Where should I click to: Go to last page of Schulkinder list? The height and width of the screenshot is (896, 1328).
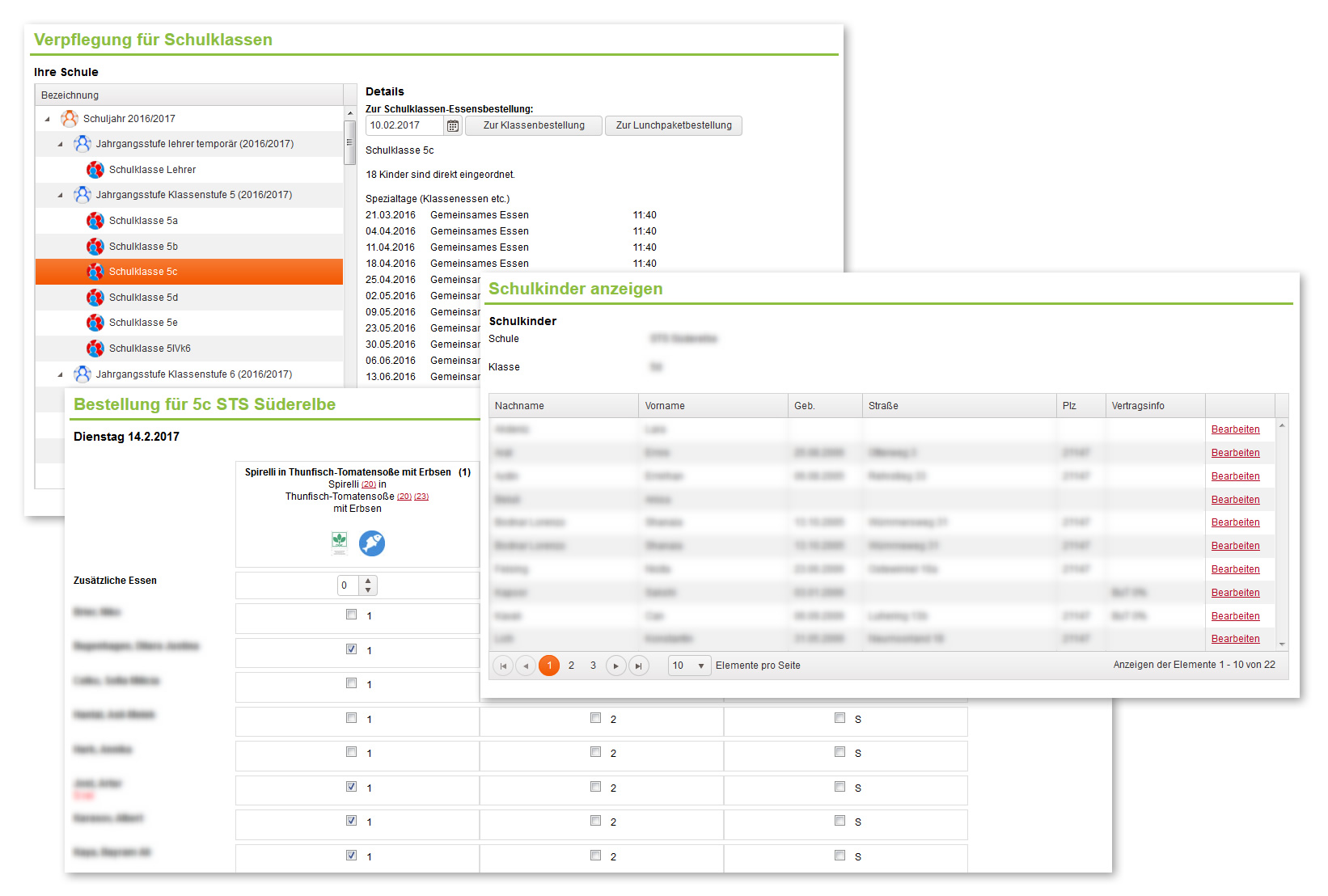point(639,666)
